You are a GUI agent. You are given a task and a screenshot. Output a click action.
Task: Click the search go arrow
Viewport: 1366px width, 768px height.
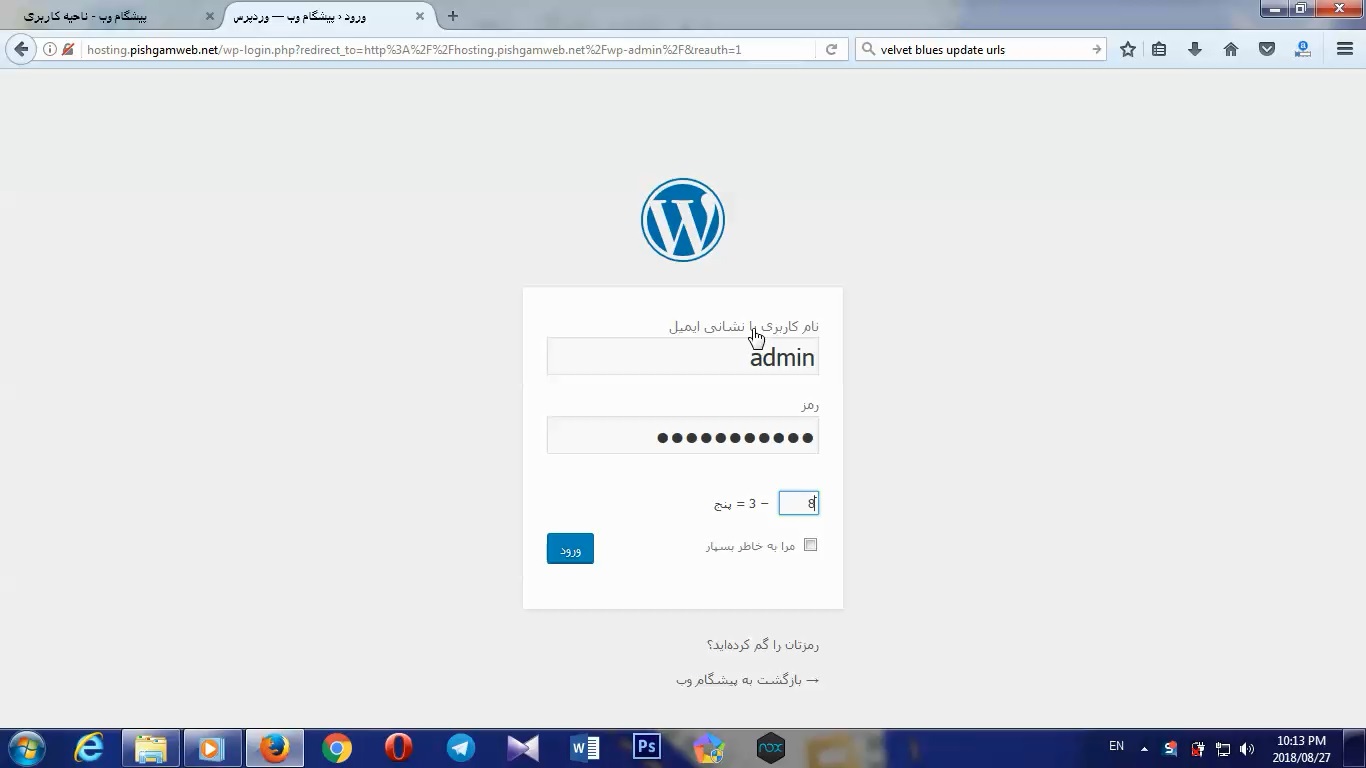(x=1097, y=49)
